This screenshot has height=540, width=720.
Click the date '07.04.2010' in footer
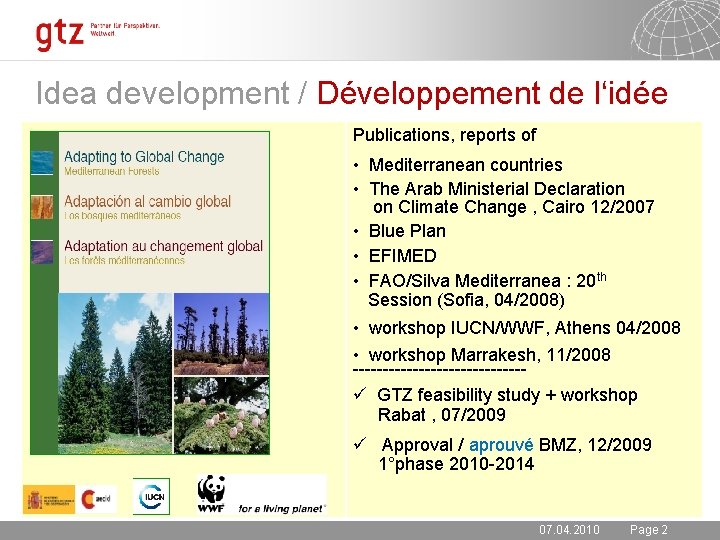569,529
